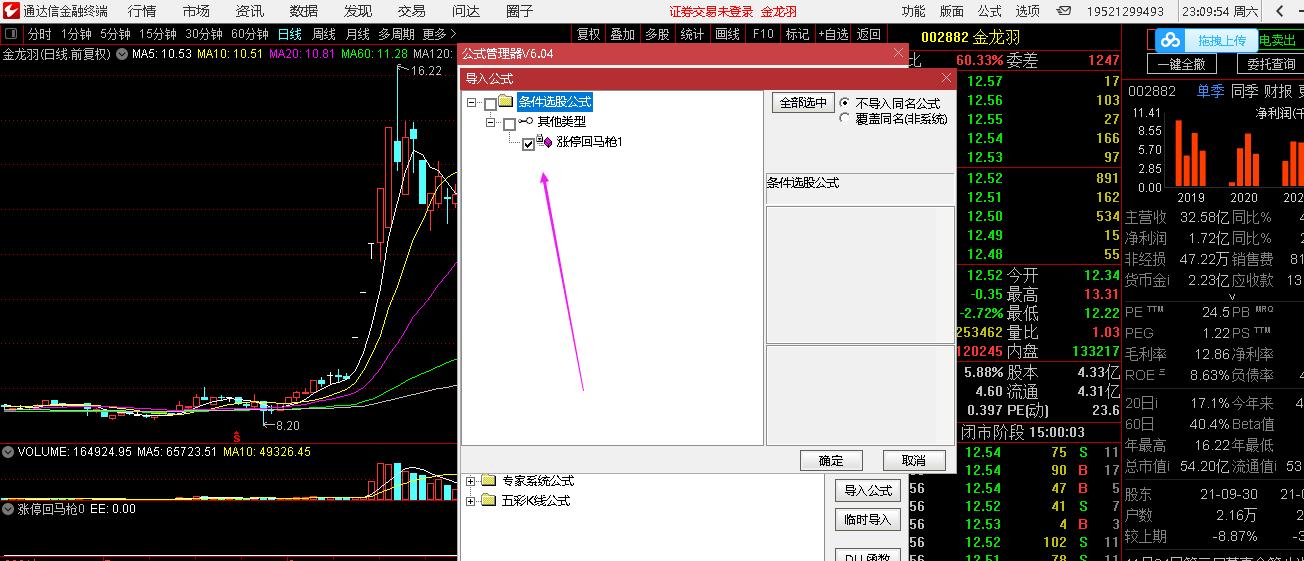Image resolution: width=1304 pixels, height=561 pixels.
Task: Open the 资讯 menu
Action: pyautogui.click(x=250, y=12)
